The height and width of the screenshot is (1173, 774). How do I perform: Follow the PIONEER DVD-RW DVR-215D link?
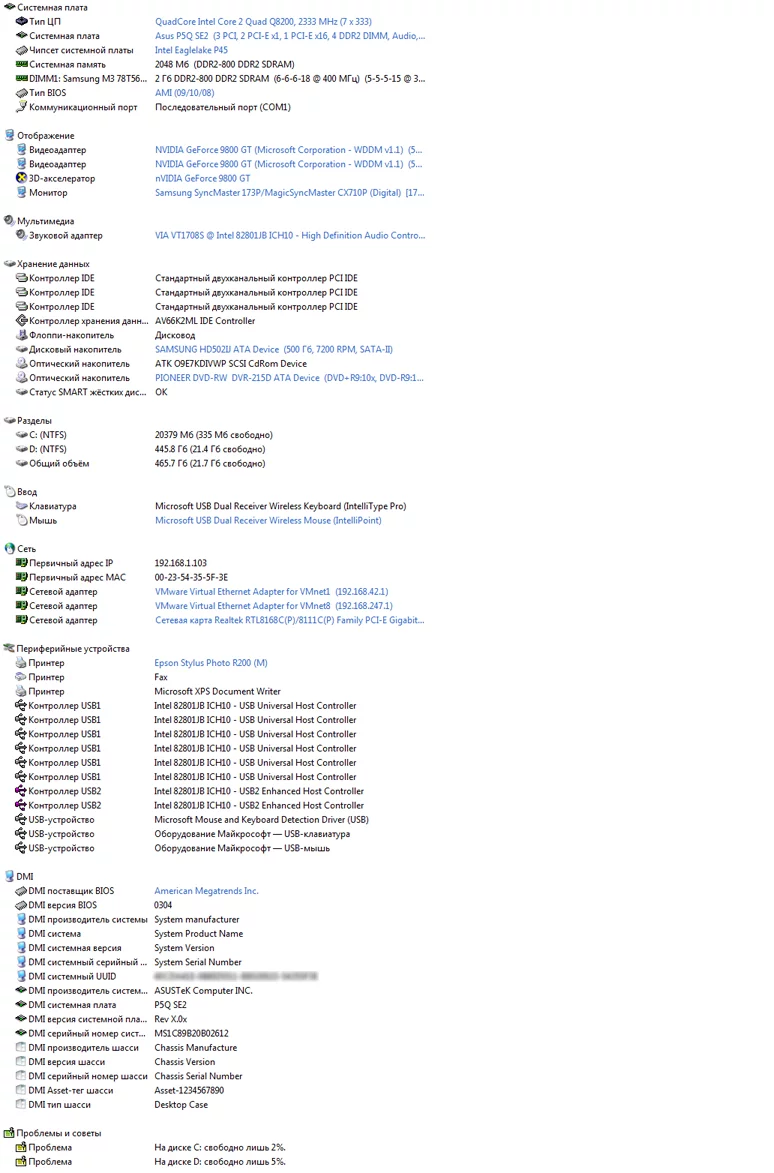289,378
